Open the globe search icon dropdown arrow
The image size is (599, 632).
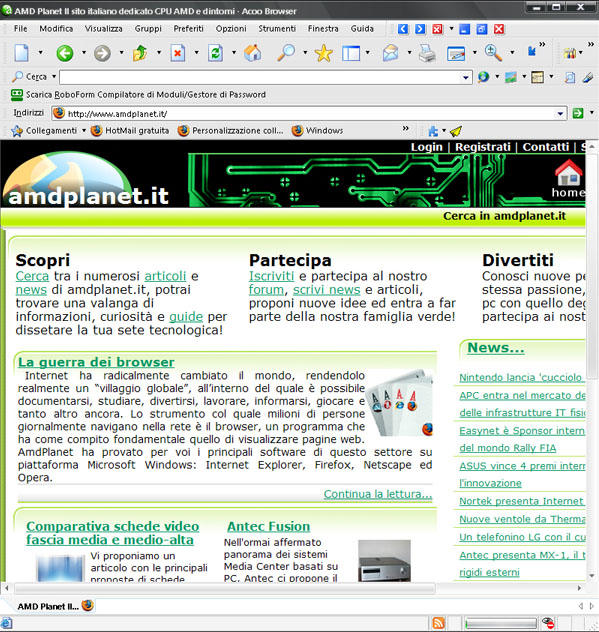(497, 76)
